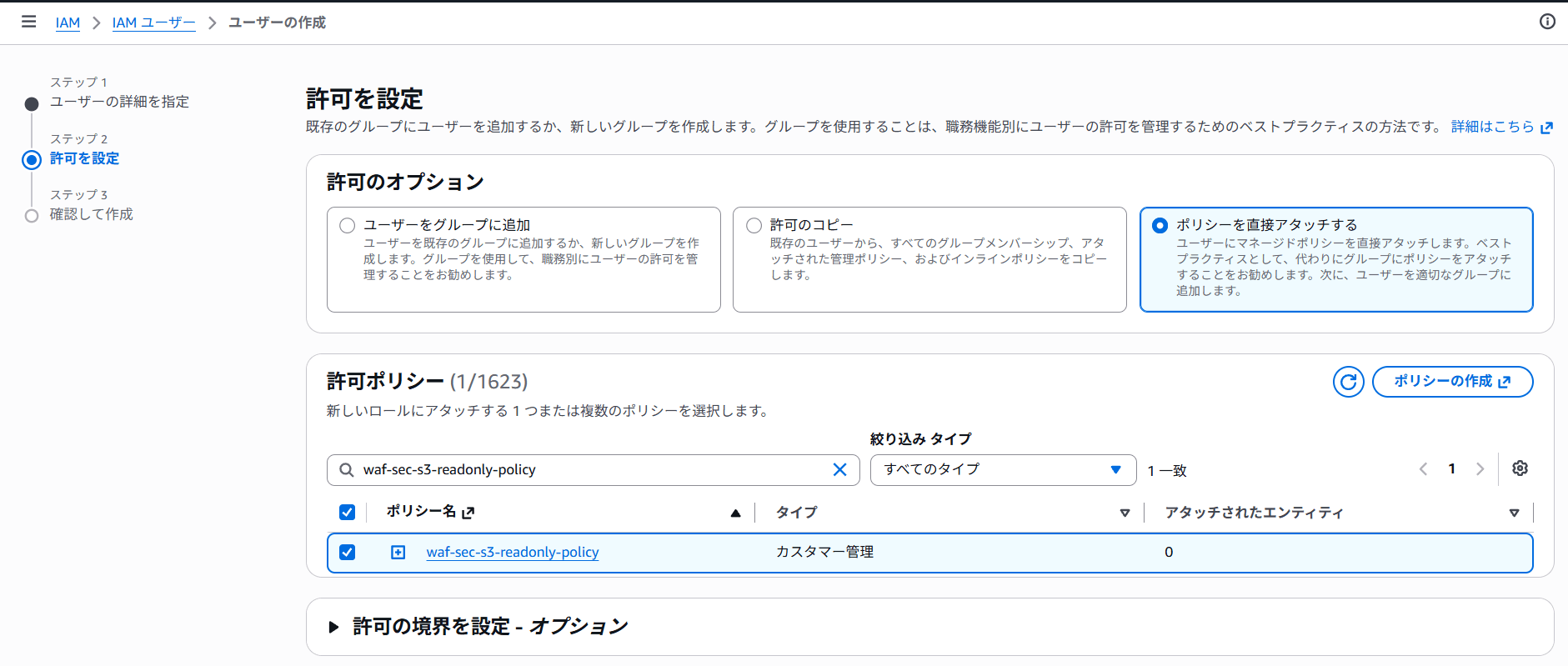1568x666 pixels.
Task: Select ポリシーを直接アタッチする option
Action: click(1160, 225)
